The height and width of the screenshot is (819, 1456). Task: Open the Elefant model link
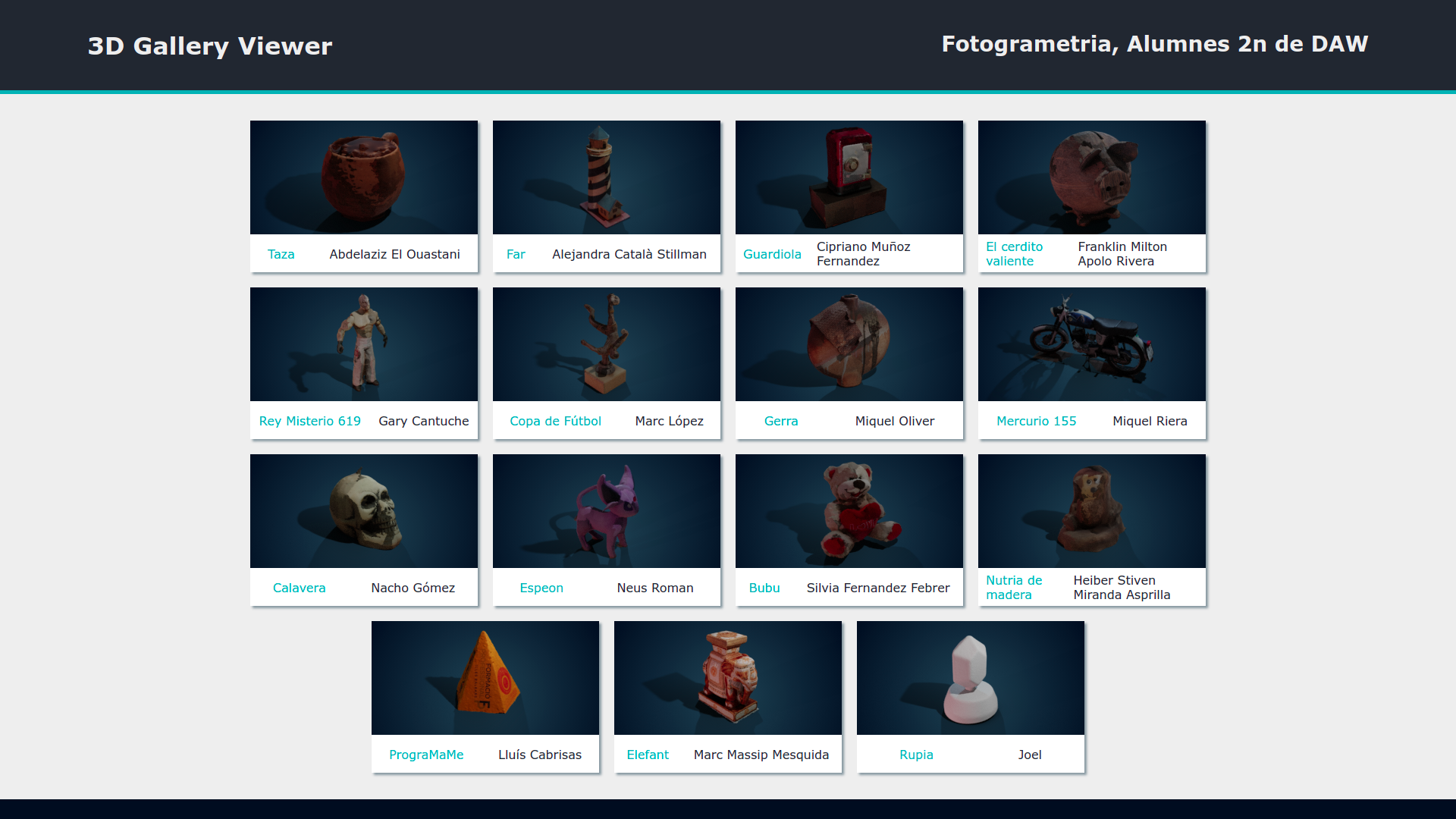(x=648, y=755)
